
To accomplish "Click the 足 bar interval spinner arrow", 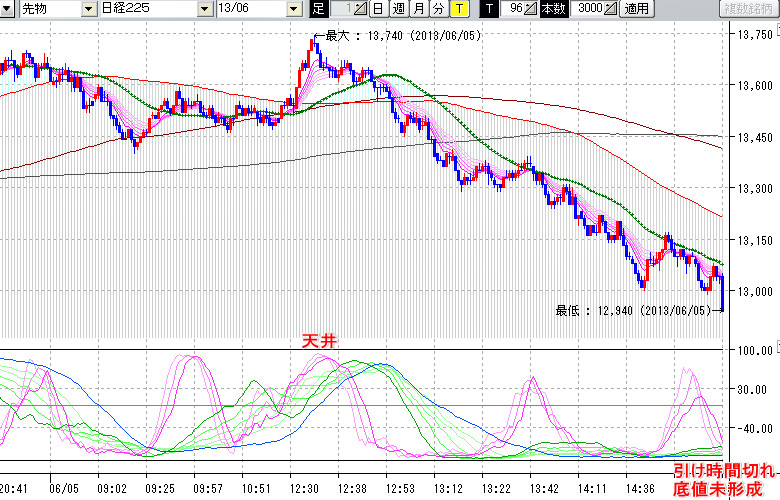I will [x=361, y=9].
